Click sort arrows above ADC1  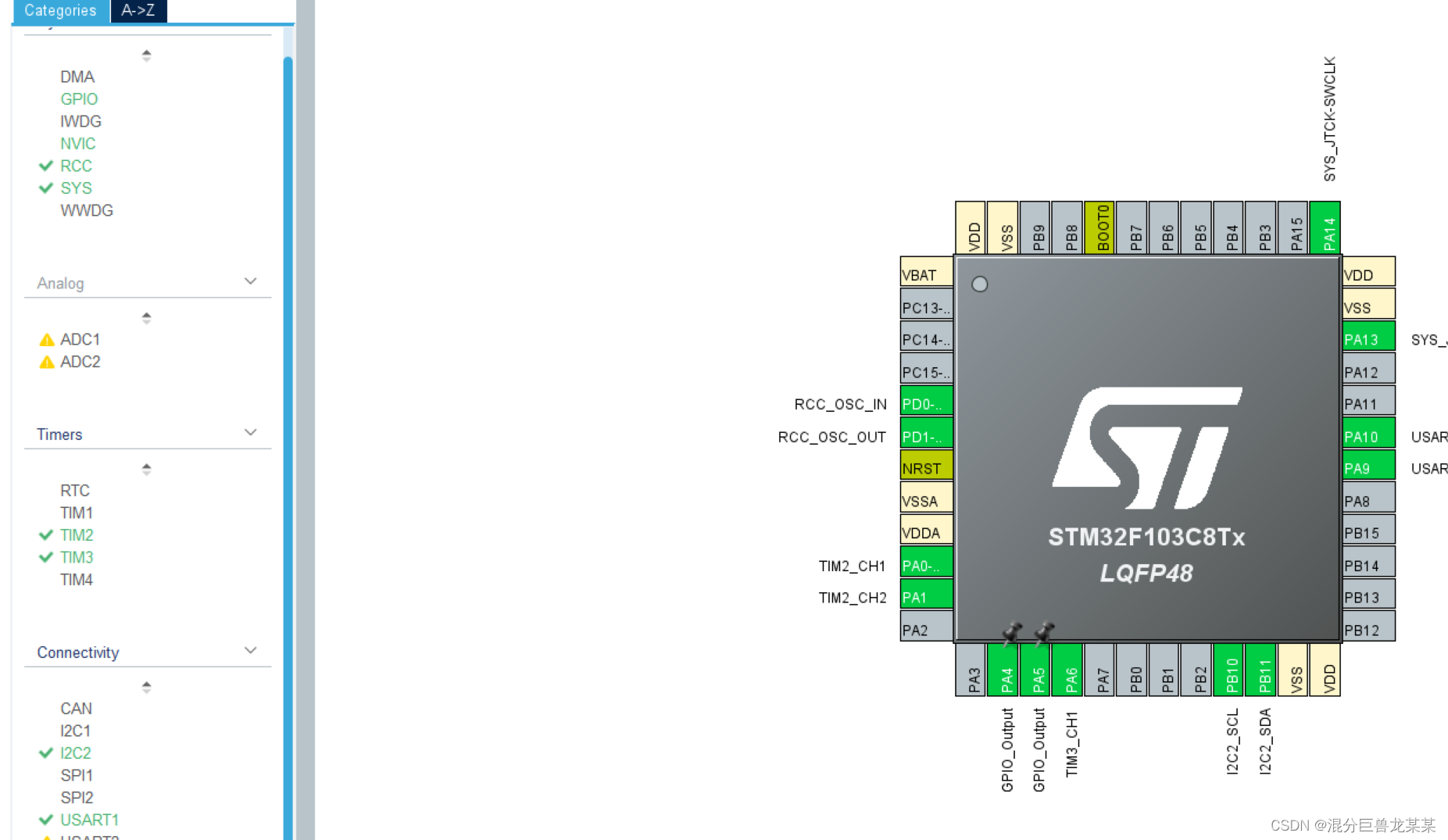click(146, 318)
